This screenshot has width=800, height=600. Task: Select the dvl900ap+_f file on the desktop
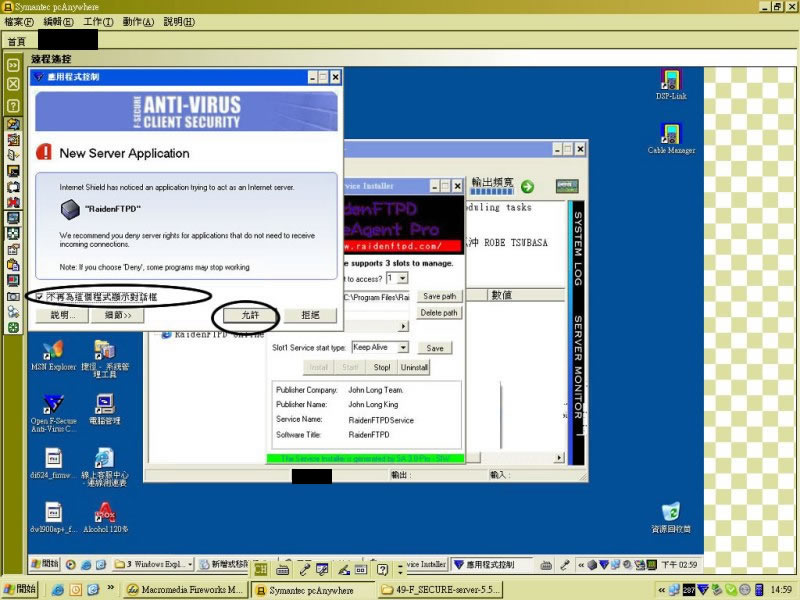coord(53,517)
